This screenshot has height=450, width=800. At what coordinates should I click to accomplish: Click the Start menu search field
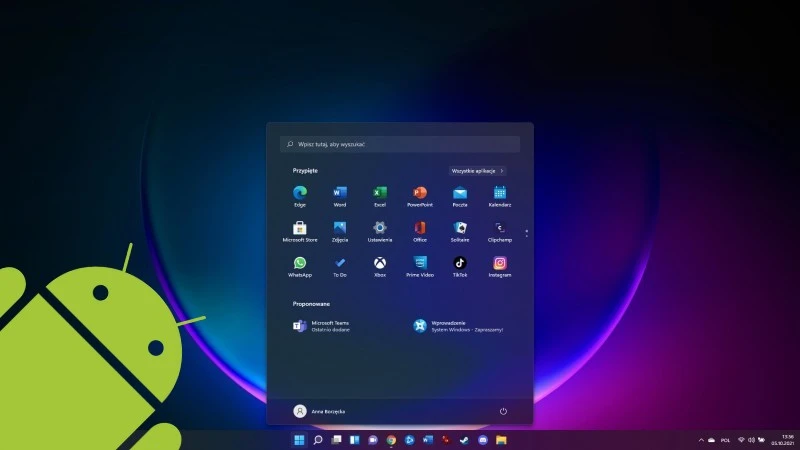click(400, 144)
